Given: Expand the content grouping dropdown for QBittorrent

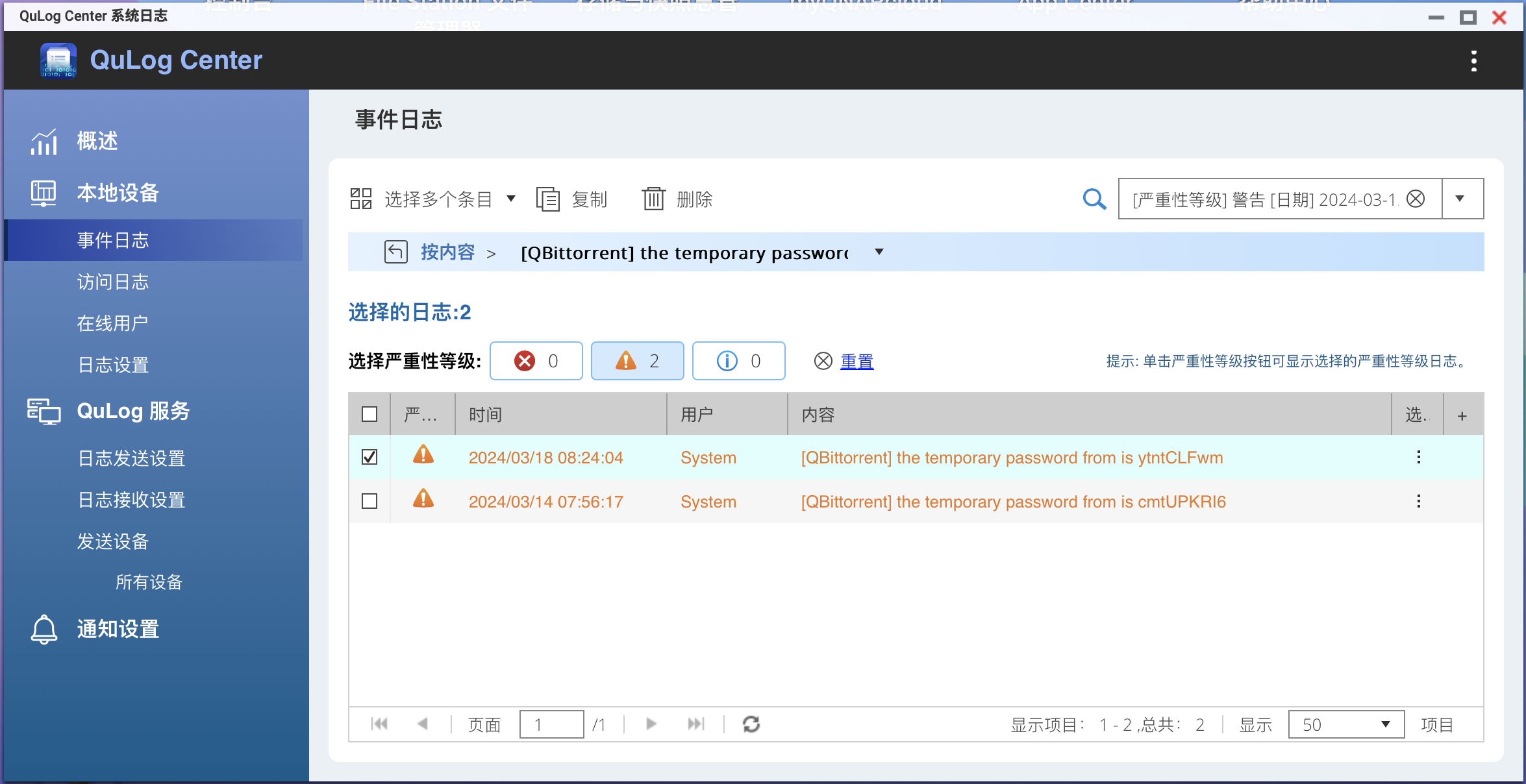Looking at the screenshot, I should point(879,252).
